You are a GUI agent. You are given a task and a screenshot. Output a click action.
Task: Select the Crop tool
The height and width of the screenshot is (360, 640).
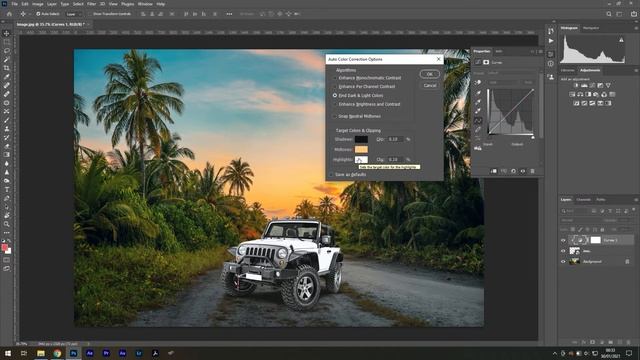pyautogui.click(x=7, y=68)
